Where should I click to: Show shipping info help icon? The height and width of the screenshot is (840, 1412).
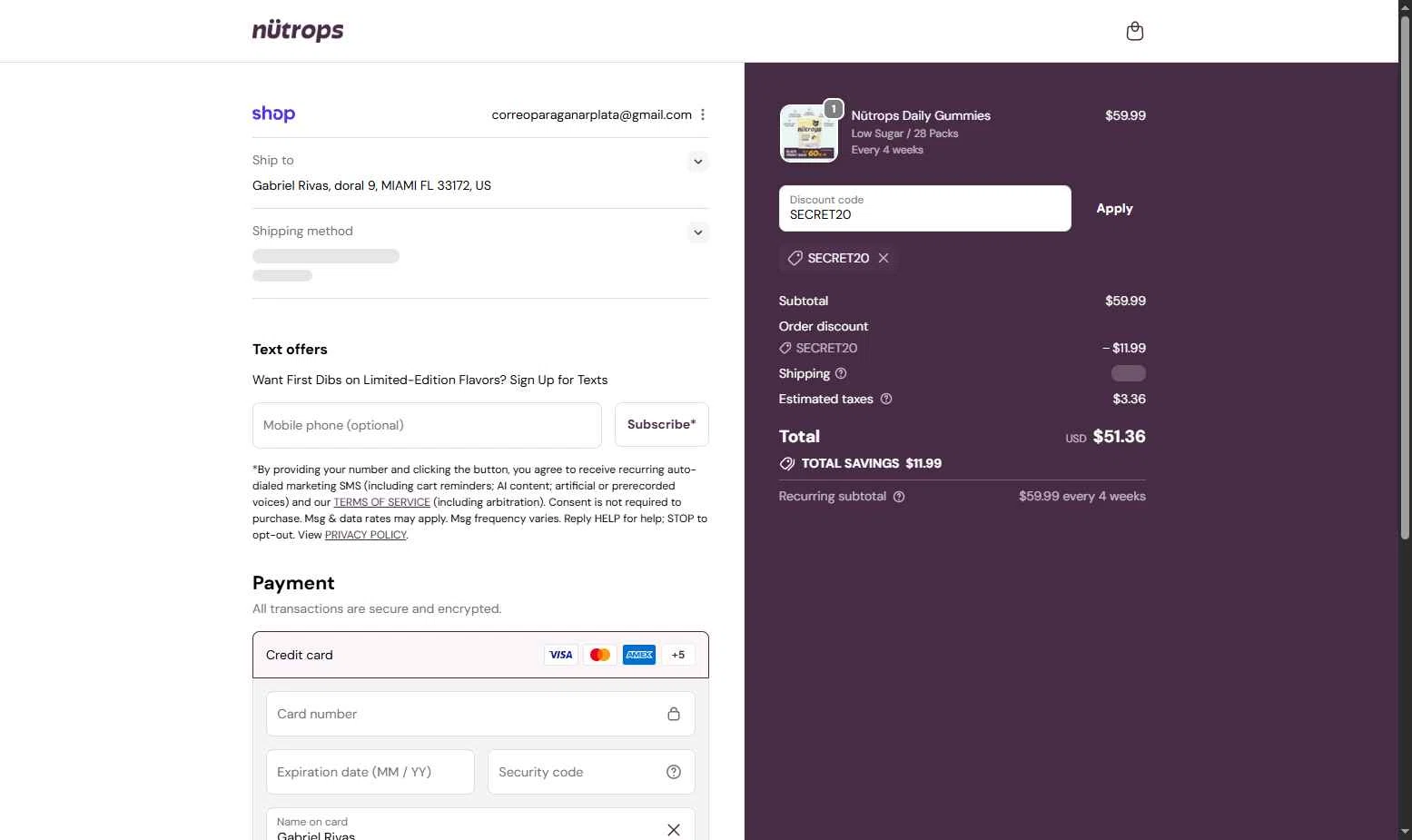point(841,373)
